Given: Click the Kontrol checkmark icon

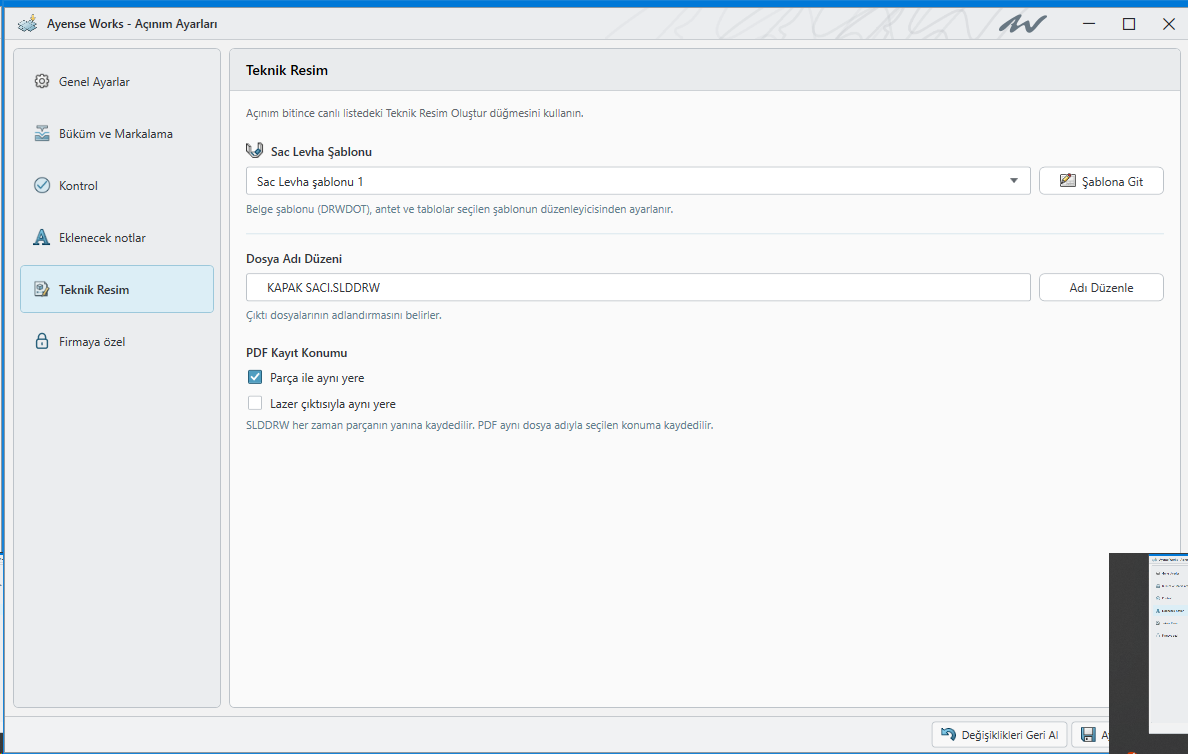Looking at the screenshot, I should tap(42, 186).
